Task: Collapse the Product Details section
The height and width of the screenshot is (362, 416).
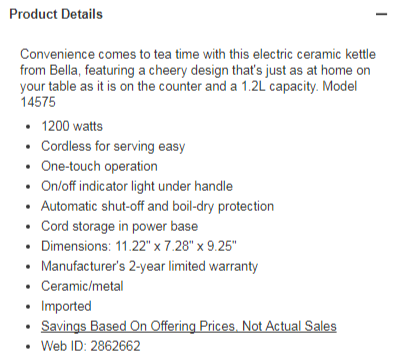Action: coord(381,14)
